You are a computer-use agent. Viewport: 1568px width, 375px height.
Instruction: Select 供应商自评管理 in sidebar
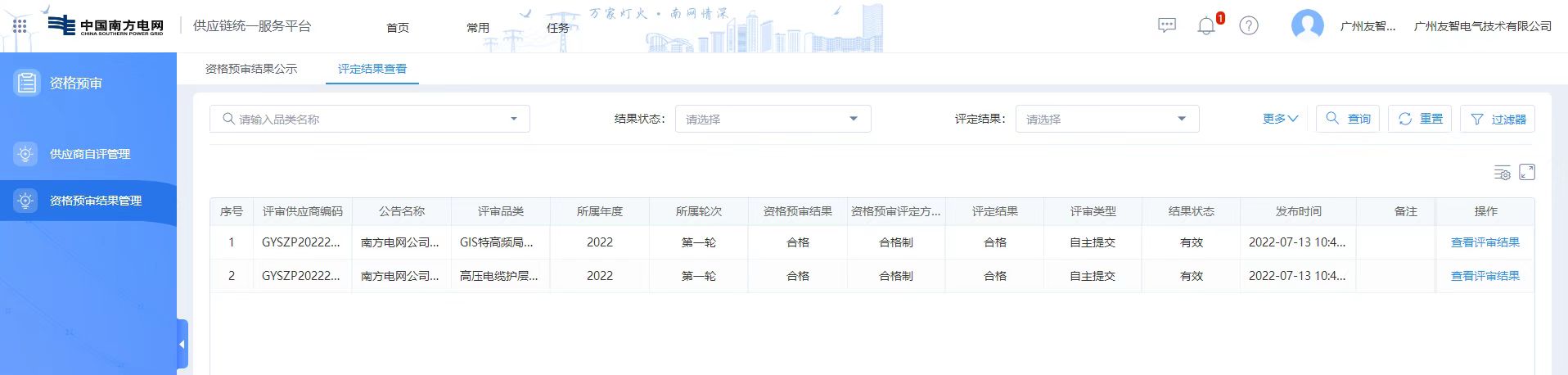(89, 154)
